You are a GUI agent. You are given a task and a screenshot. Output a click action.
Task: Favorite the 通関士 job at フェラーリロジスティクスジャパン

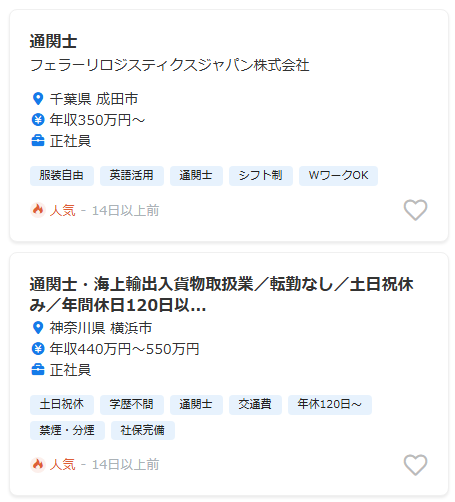point(415,210)
